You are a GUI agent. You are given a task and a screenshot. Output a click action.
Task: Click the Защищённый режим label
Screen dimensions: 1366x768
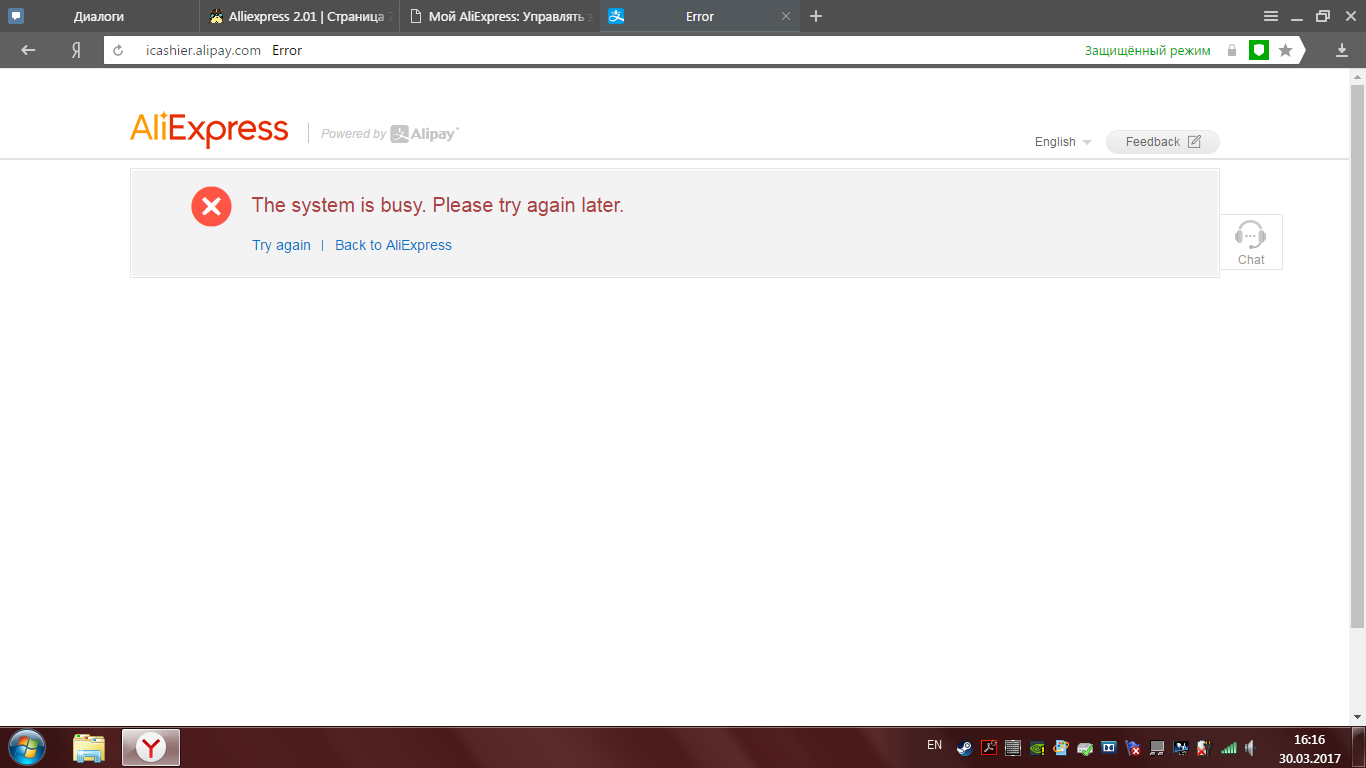coord(1147,50)
